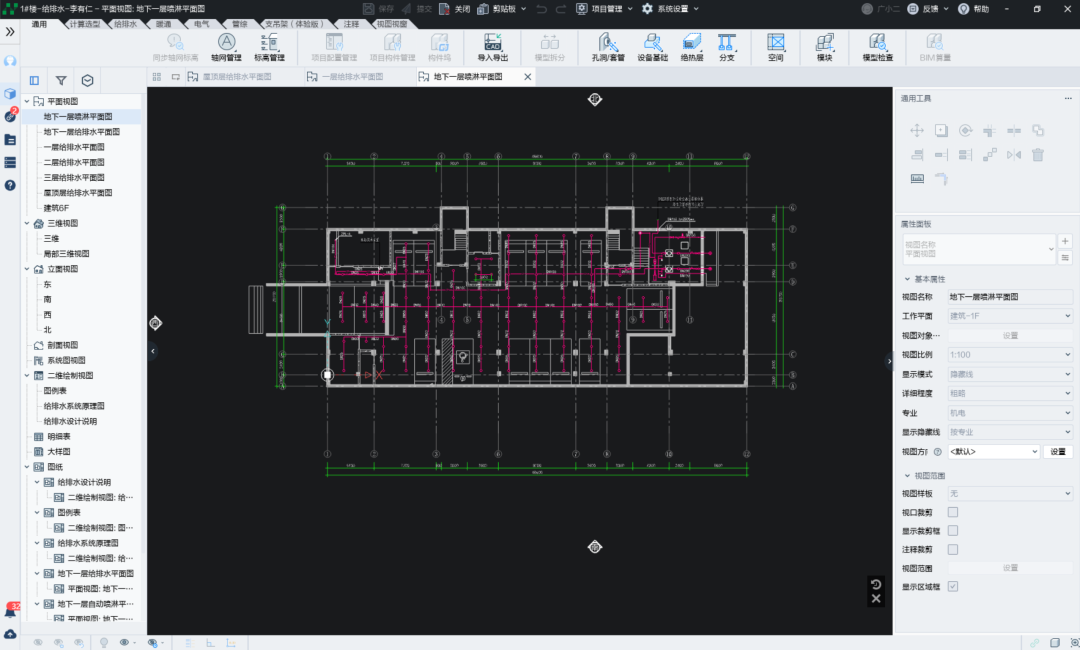The width and height of the screenshot is (1080, 650).
Task: Open the 剪贴板 clipboard menu
Action: (x=502, y=8)
